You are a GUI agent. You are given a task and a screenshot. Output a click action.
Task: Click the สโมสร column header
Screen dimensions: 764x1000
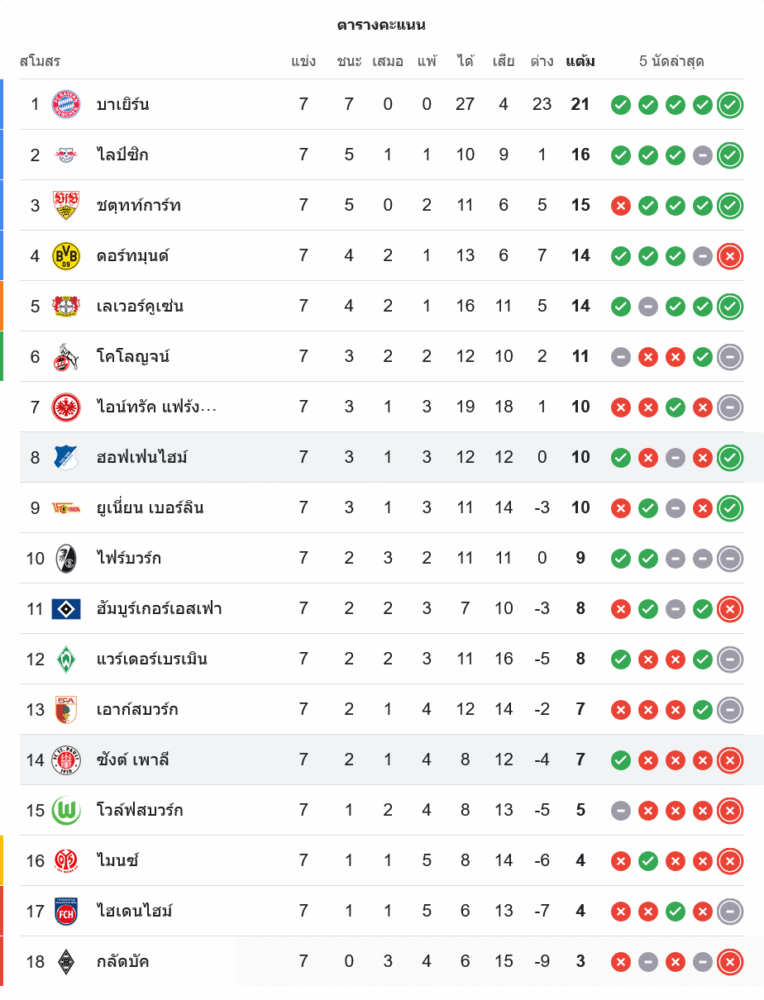40,61
